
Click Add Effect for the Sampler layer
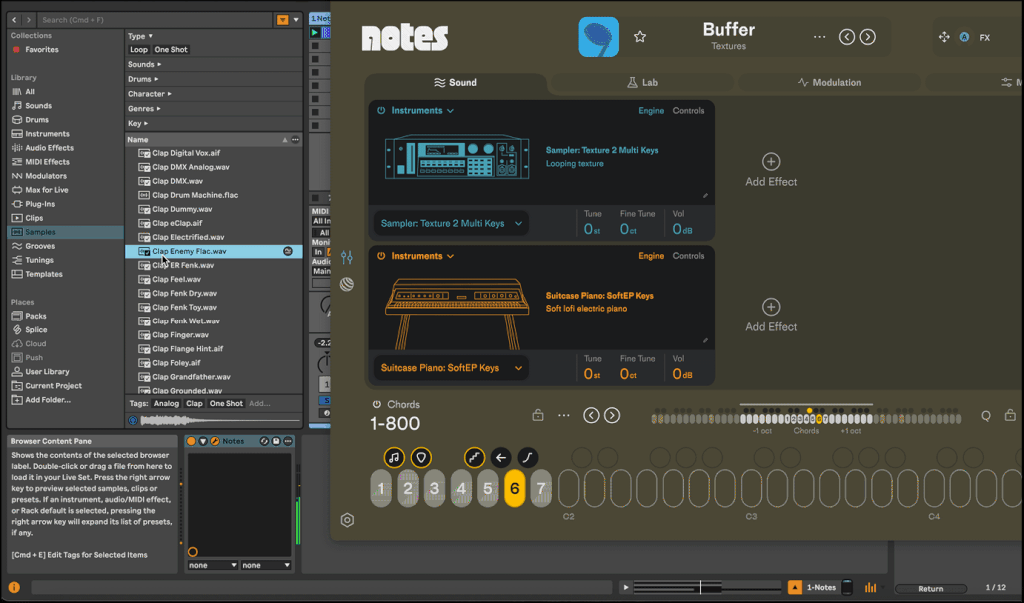tap(771, 170)
